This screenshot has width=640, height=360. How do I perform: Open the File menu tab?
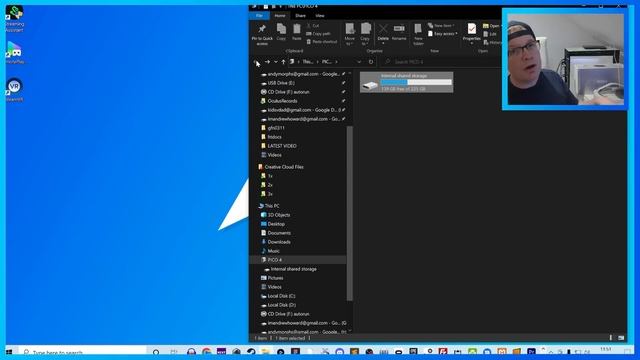click(259, 16)
